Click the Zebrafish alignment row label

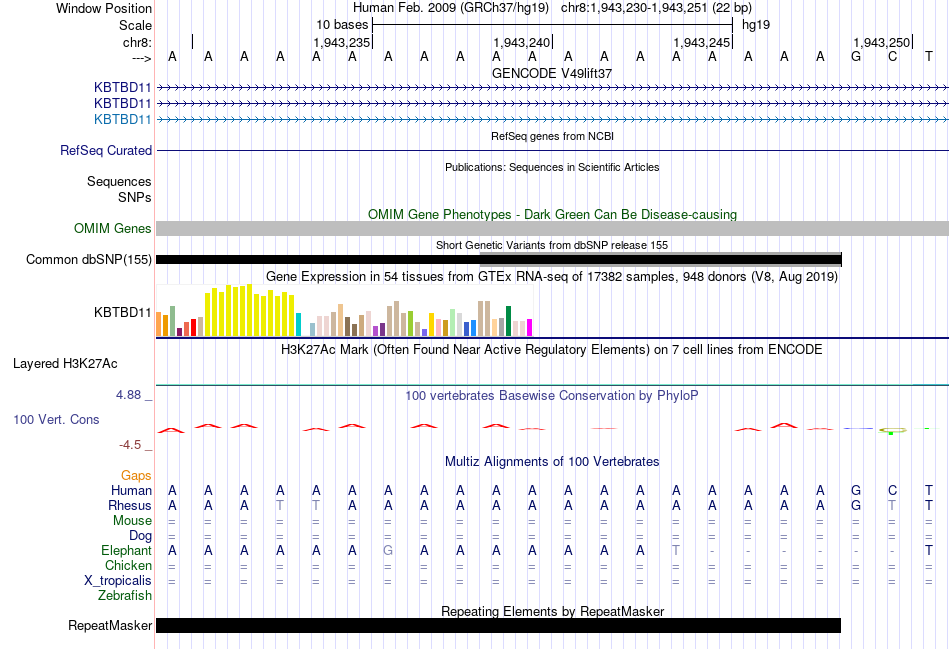tap(125, 596)
